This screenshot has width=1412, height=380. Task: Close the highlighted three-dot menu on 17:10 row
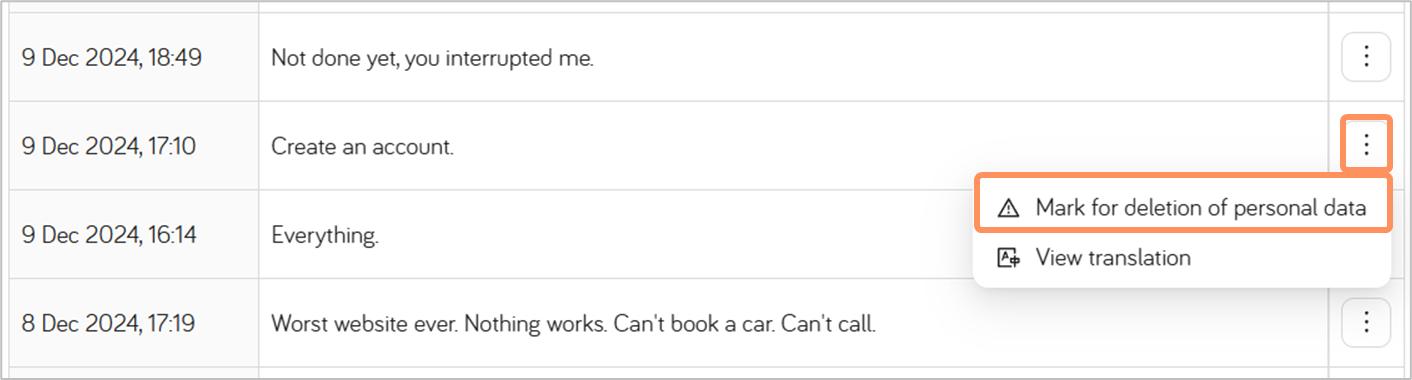1365,146
